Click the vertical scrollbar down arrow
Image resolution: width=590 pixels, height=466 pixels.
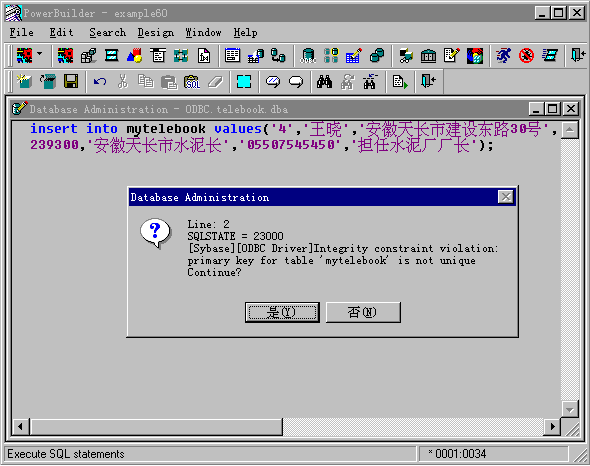pos(569,409)
